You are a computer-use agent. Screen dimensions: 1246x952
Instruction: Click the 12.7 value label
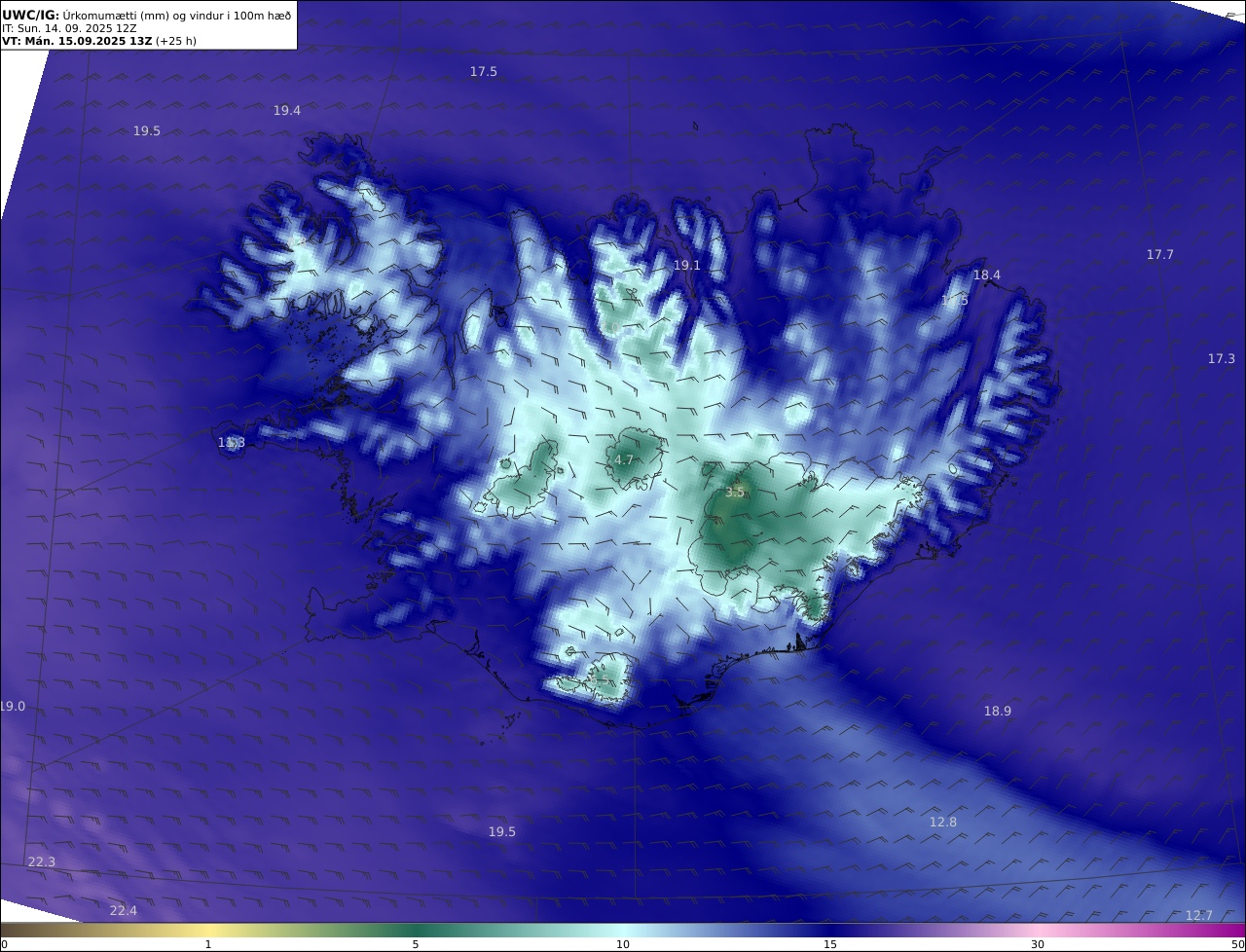1199,916
